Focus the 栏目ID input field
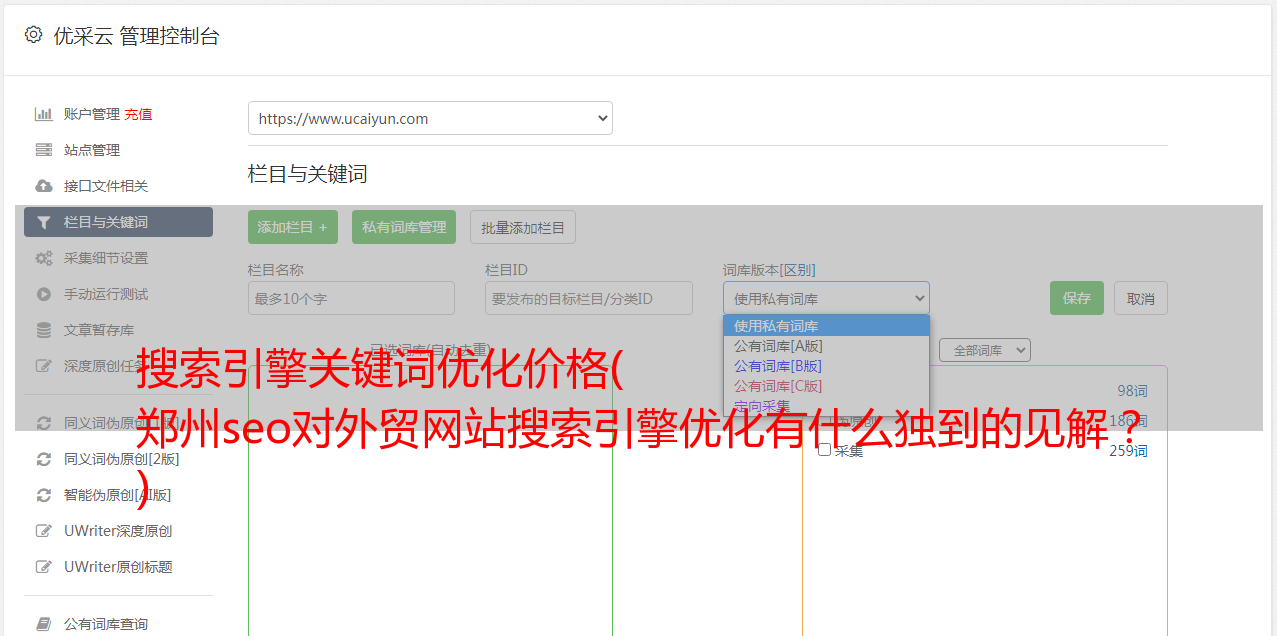The width and height of the screenshot is (1277, 636). click(589, 298)
